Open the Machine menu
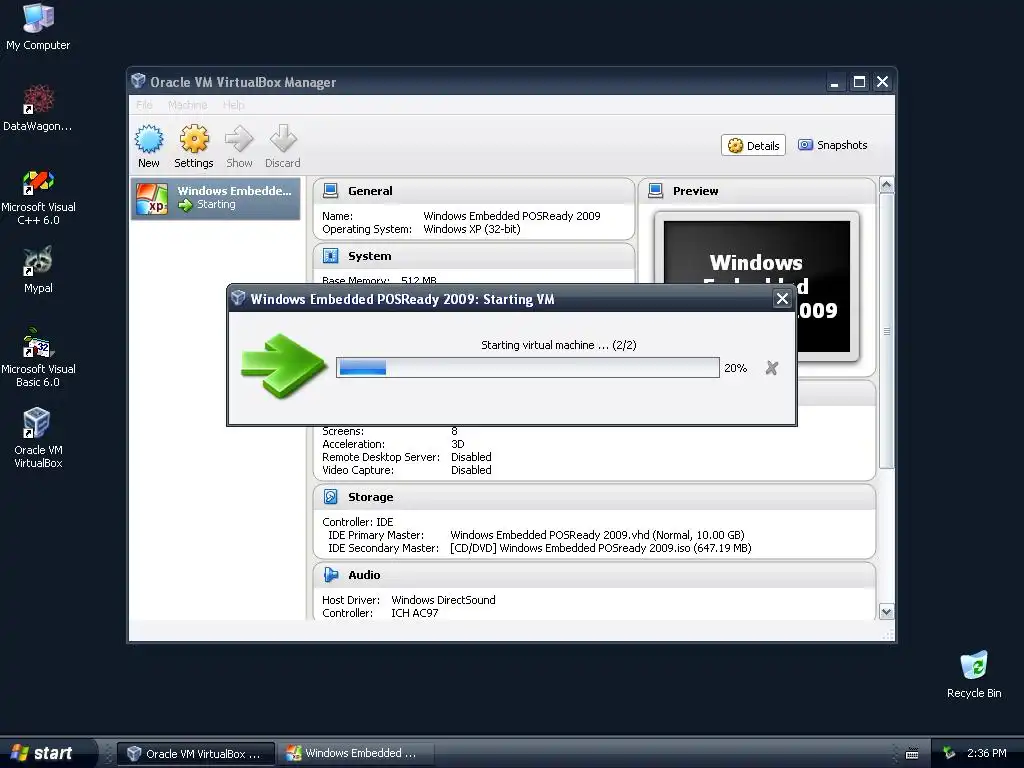The image size is (1024, 768). click(x=187, y=105)
